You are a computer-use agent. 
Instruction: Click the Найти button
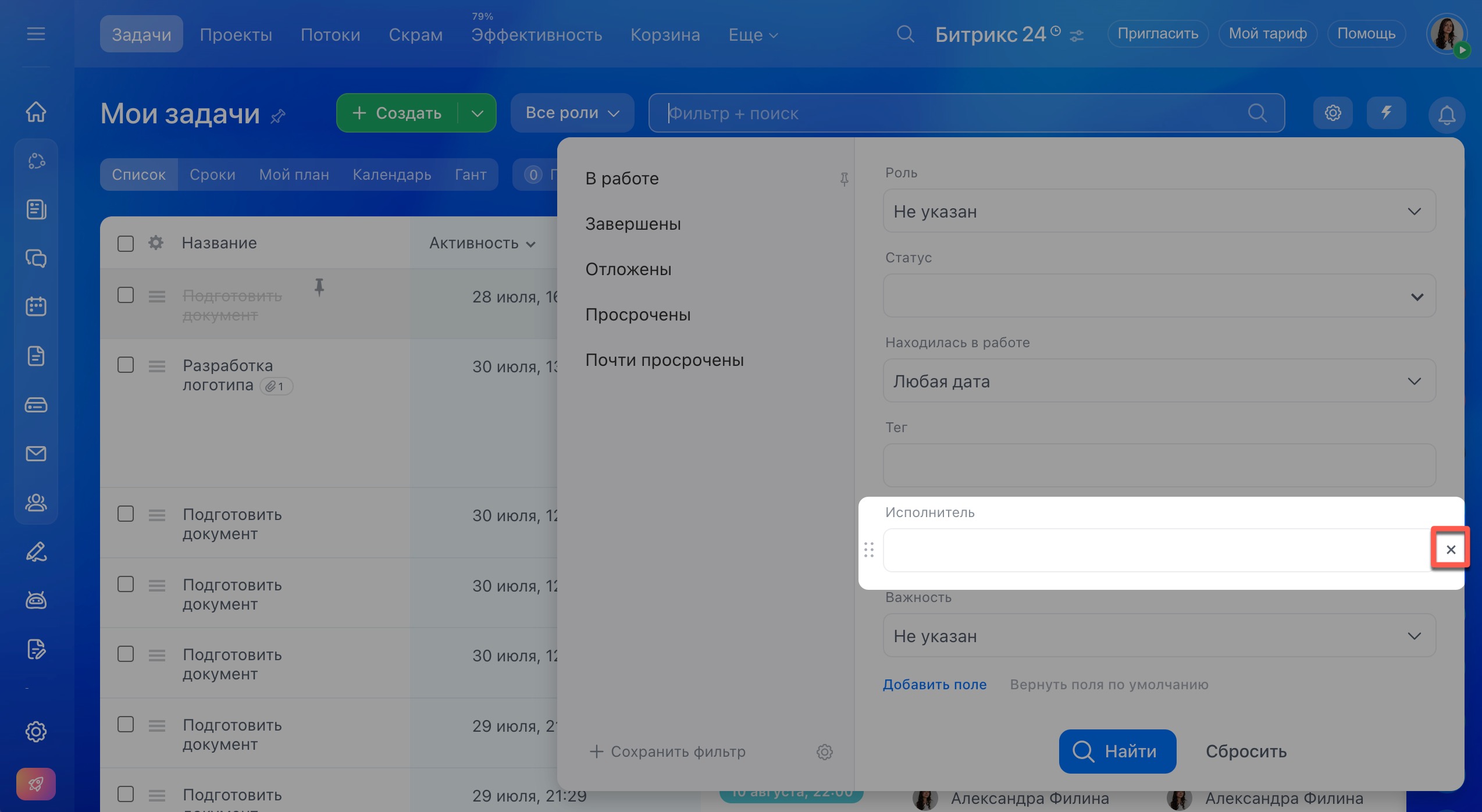(1117, 752)
